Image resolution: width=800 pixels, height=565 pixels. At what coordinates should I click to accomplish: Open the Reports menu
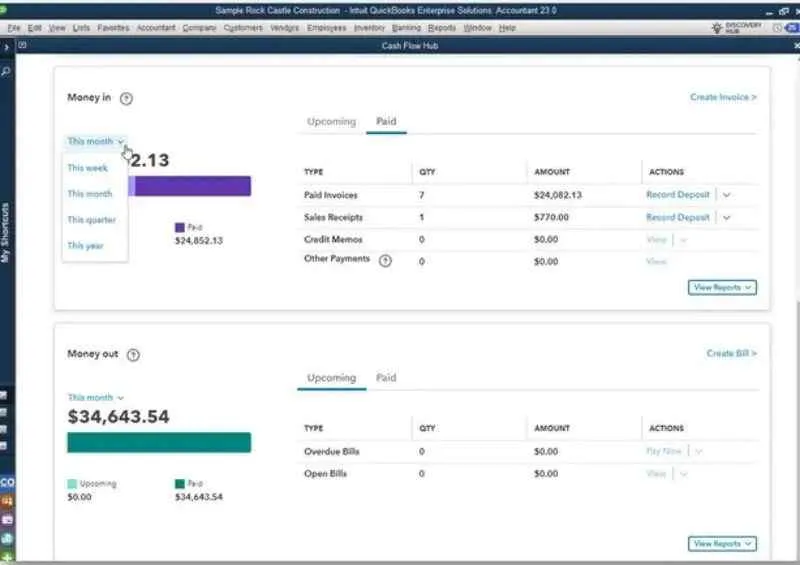pyautogui.click(x=442, y=28)
